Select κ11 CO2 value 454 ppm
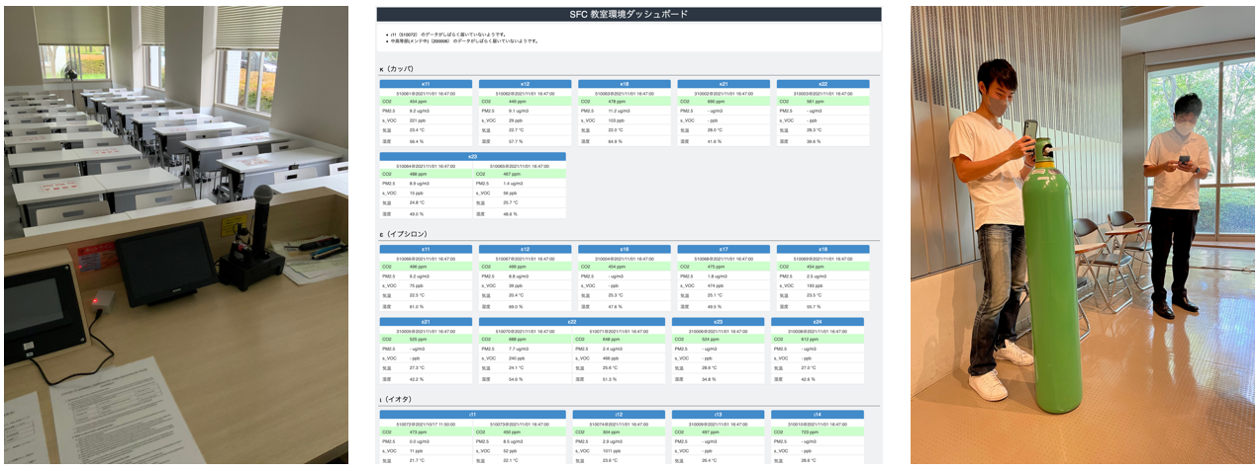Image resolution: width=1260 pixels, height=470 pixels. [420, 101]
